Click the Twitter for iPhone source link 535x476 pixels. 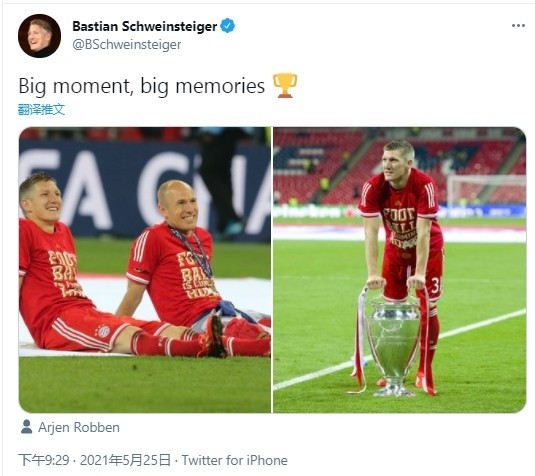click(x=234, y=460)
